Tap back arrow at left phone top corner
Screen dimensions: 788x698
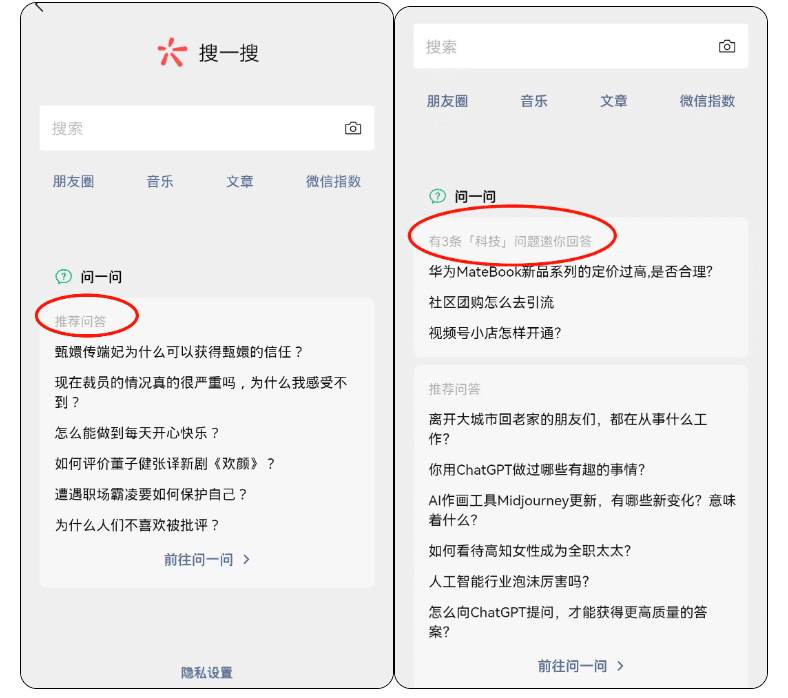40,7
